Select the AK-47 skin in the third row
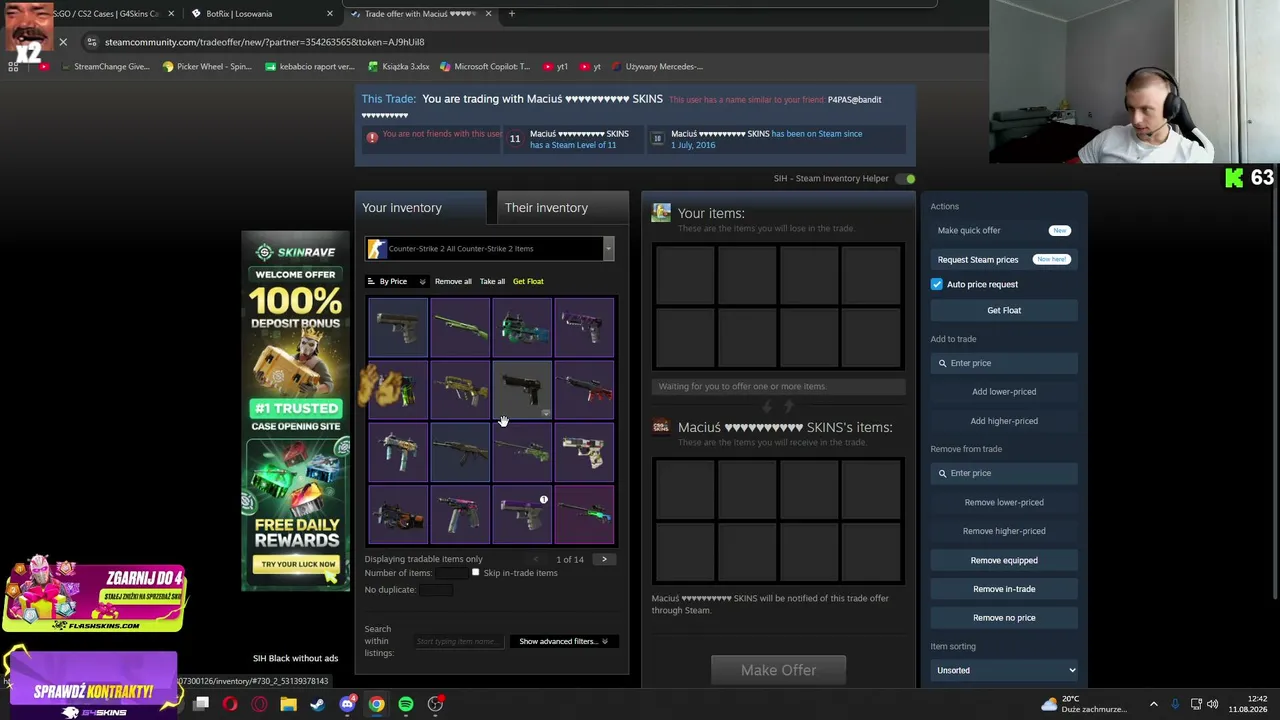1280x720 pixels. (x=460, y=452)
